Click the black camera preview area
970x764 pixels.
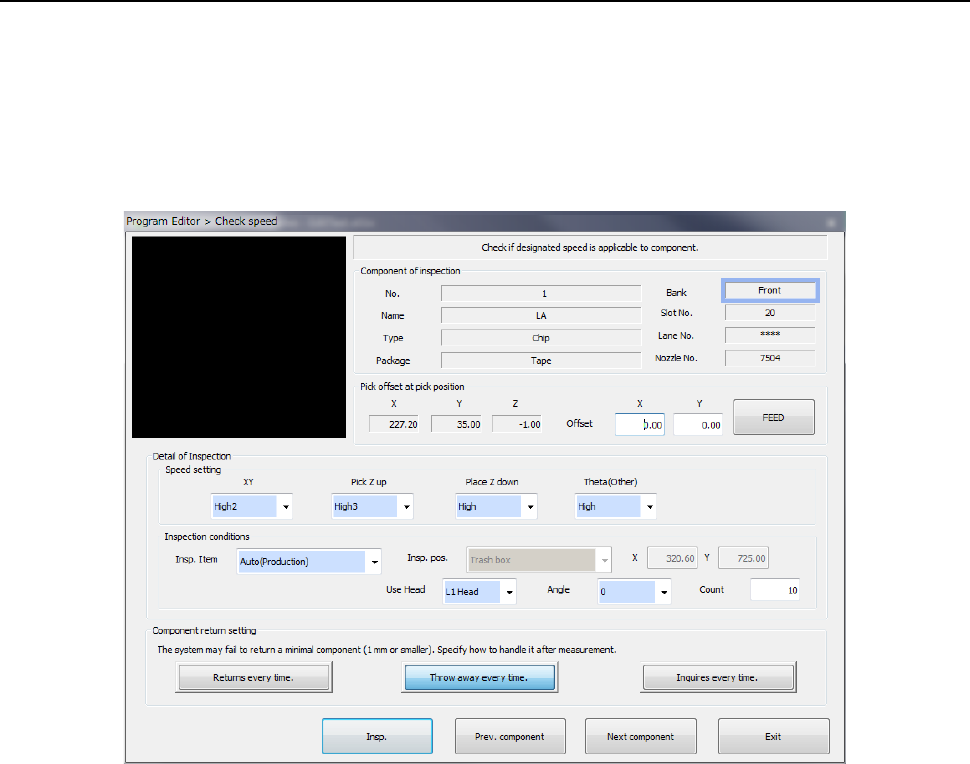pos(239,337)
